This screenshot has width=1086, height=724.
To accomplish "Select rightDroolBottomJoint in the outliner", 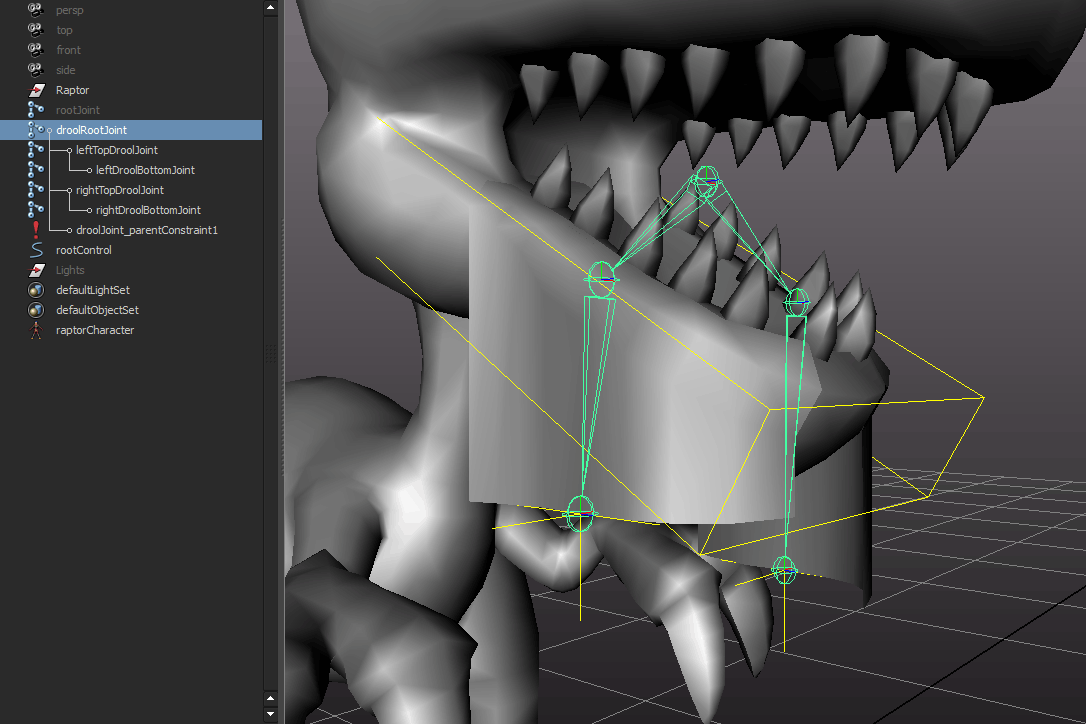I will [x=148, y=210].
